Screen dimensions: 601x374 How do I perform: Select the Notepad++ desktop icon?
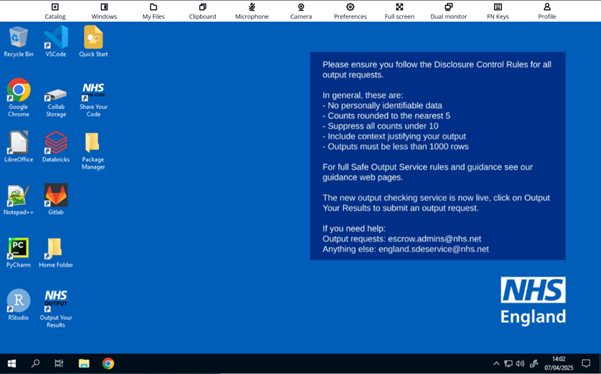(x=18, y=200)
